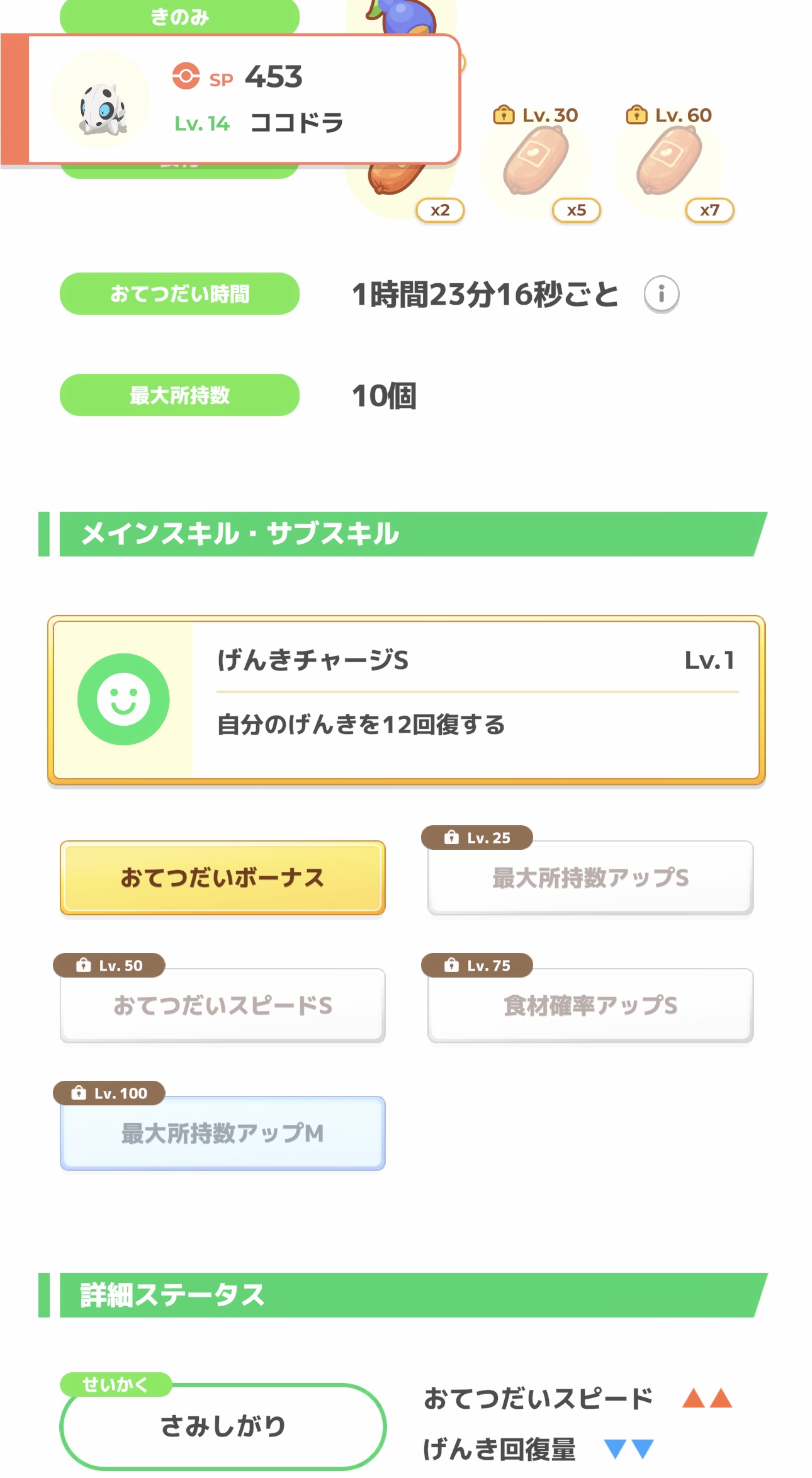This screenshot has width=812, height=1478.
Task: Tap the メインスキル・サブスキル section header
Action: point(403,534)
